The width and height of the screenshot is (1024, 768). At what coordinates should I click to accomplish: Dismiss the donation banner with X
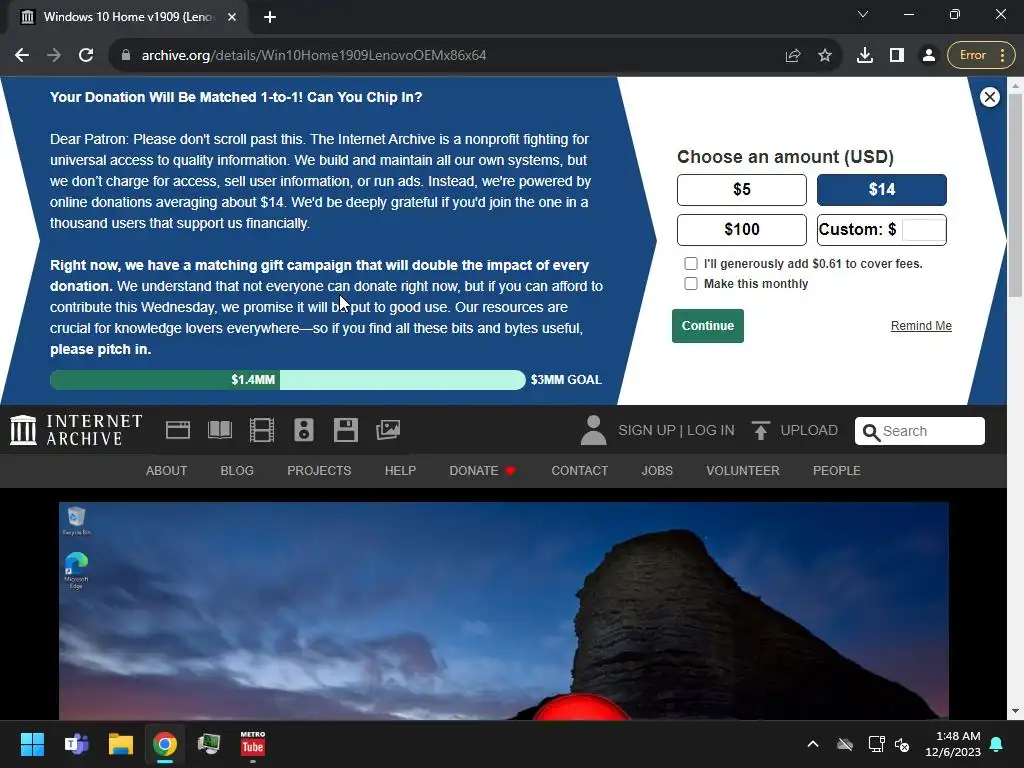[989, 97]
